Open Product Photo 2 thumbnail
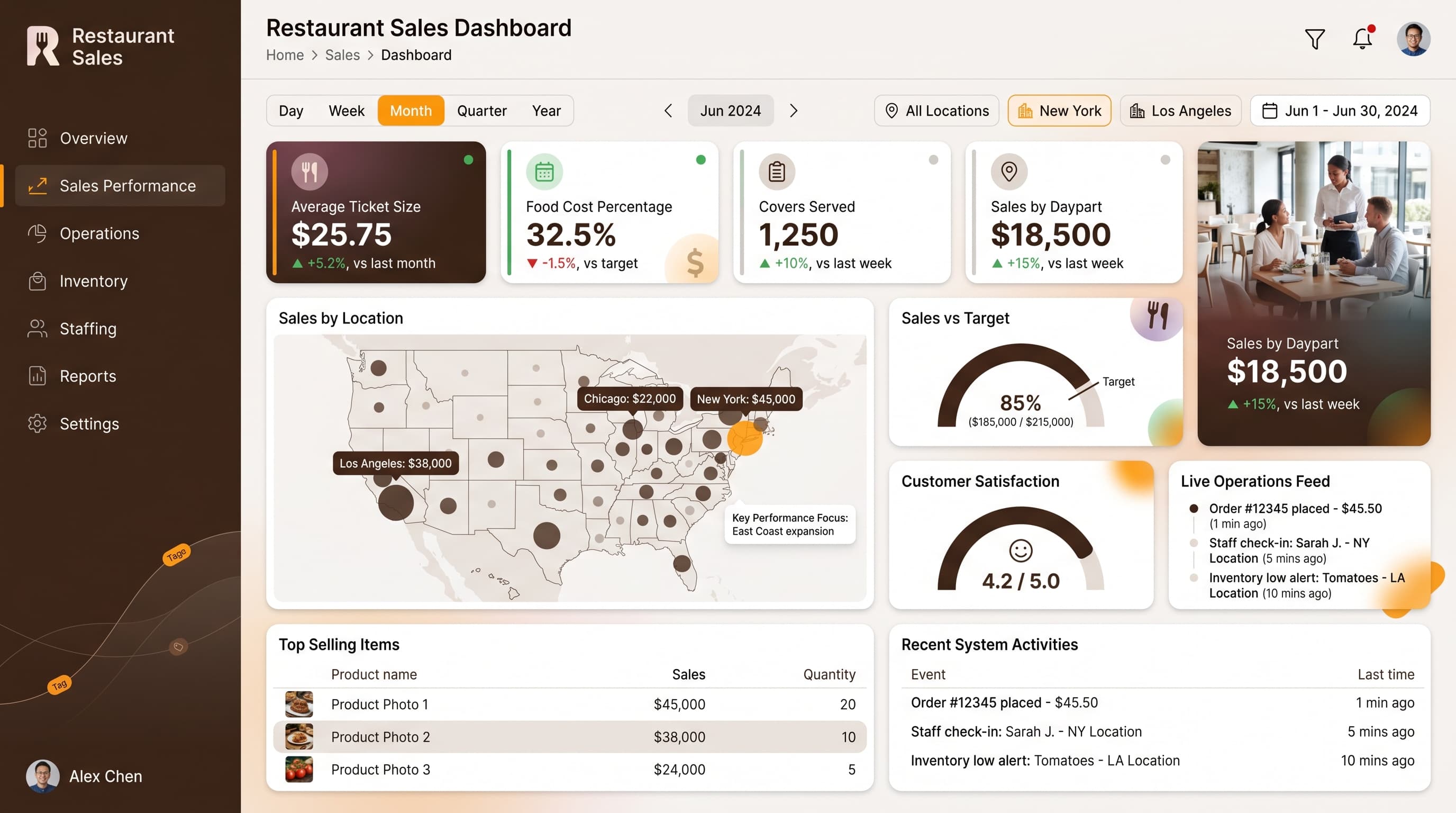The image size is (1456, 813). (x=299, y=737)
